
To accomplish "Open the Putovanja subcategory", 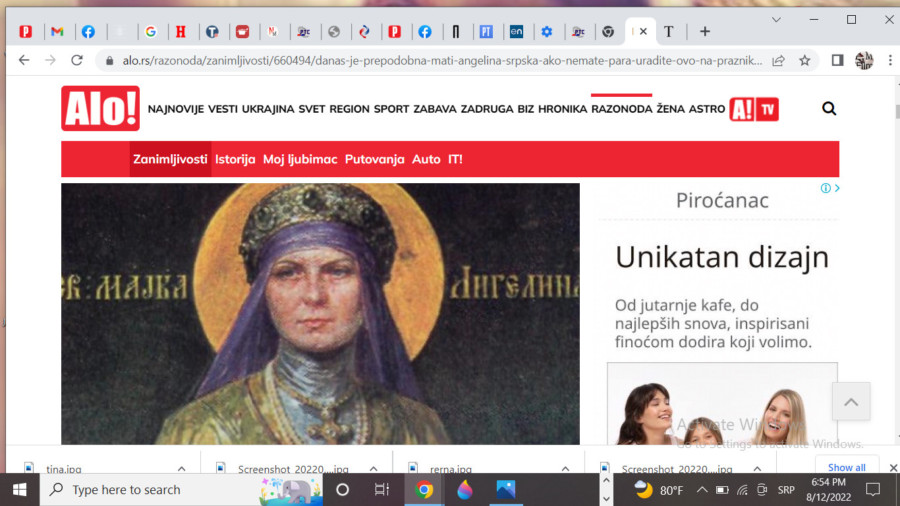I will pos(375,159).
